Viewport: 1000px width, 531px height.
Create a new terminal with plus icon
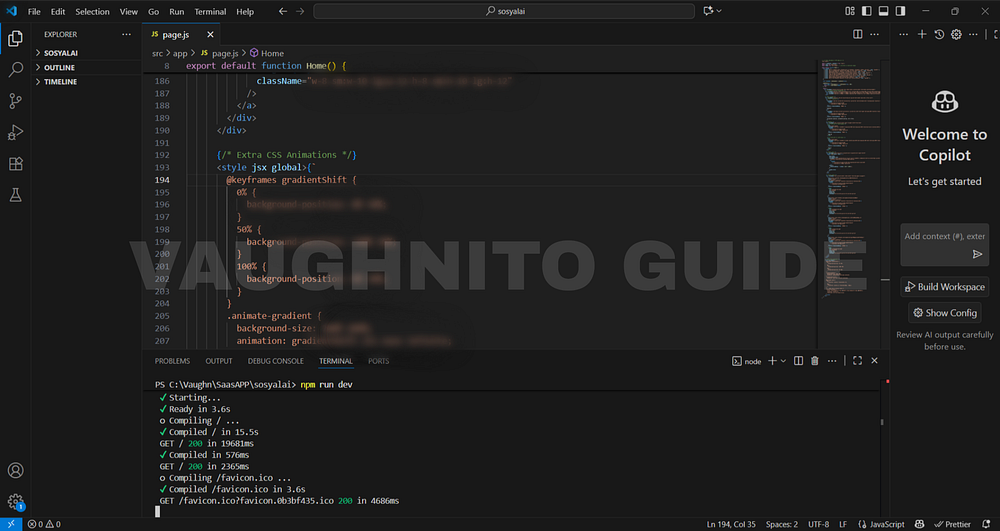(772, 361)
